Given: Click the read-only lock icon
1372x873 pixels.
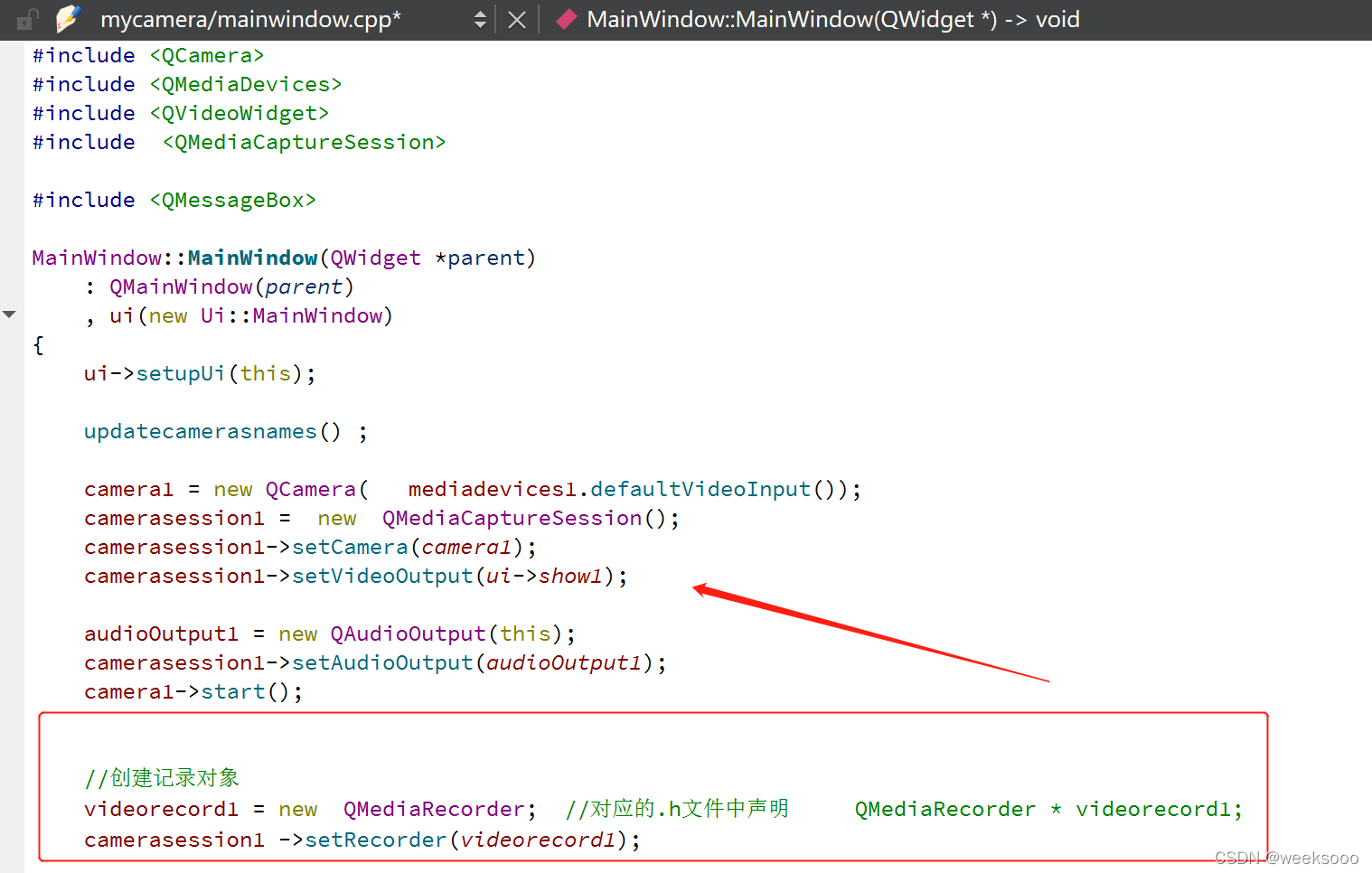Looking at the screenshot, I should pos(28,19).
